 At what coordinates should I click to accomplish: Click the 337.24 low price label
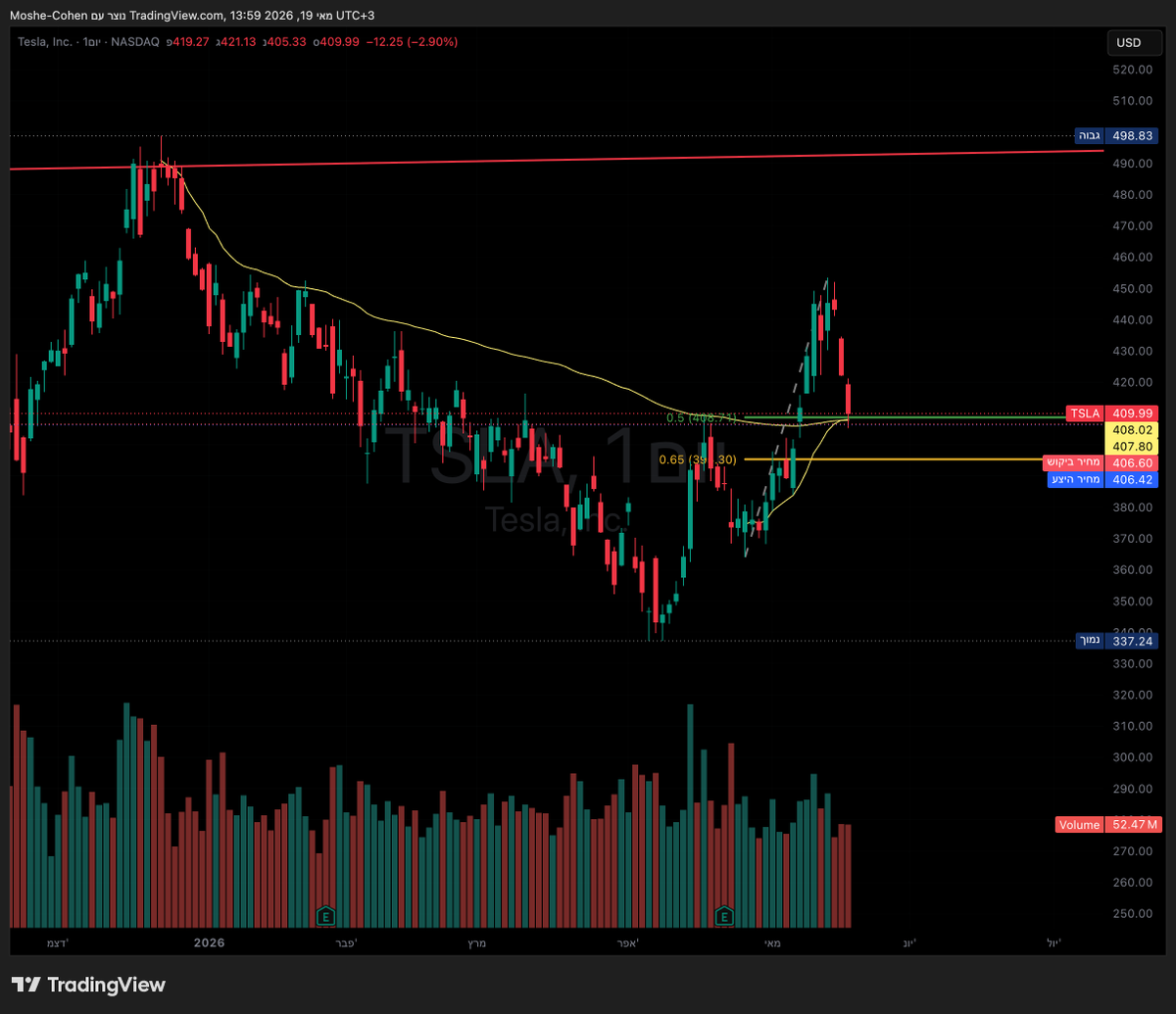click(1132, 640)
